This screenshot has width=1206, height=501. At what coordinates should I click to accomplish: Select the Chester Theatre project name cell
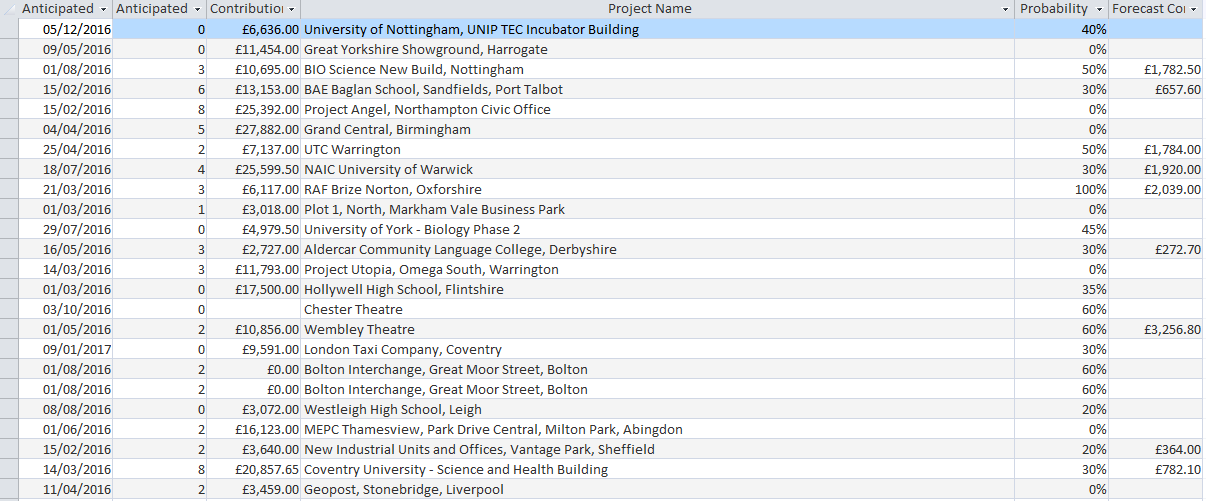(658, 309)
